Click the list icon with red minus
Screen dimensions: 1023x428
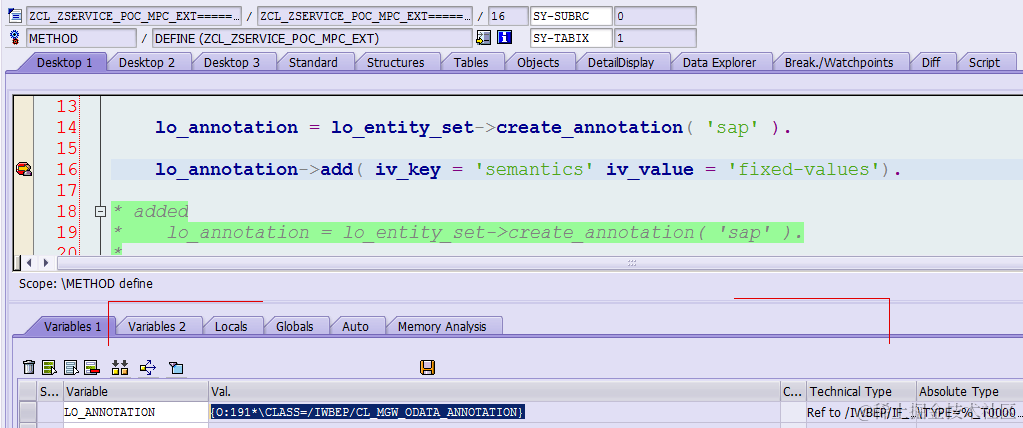click(92, 367)
